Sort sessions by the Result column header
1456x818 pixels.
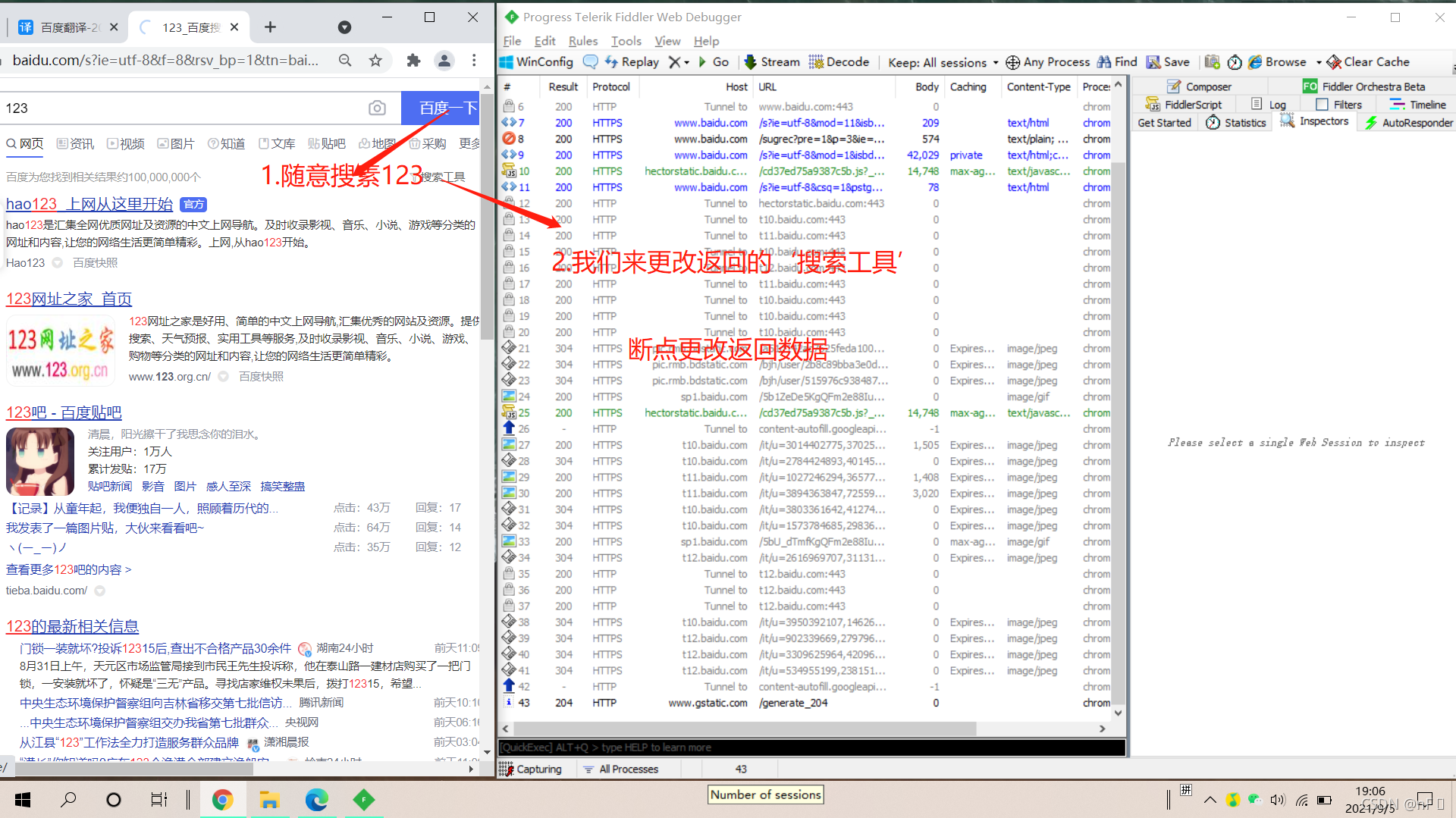click(x=563, y=86)
